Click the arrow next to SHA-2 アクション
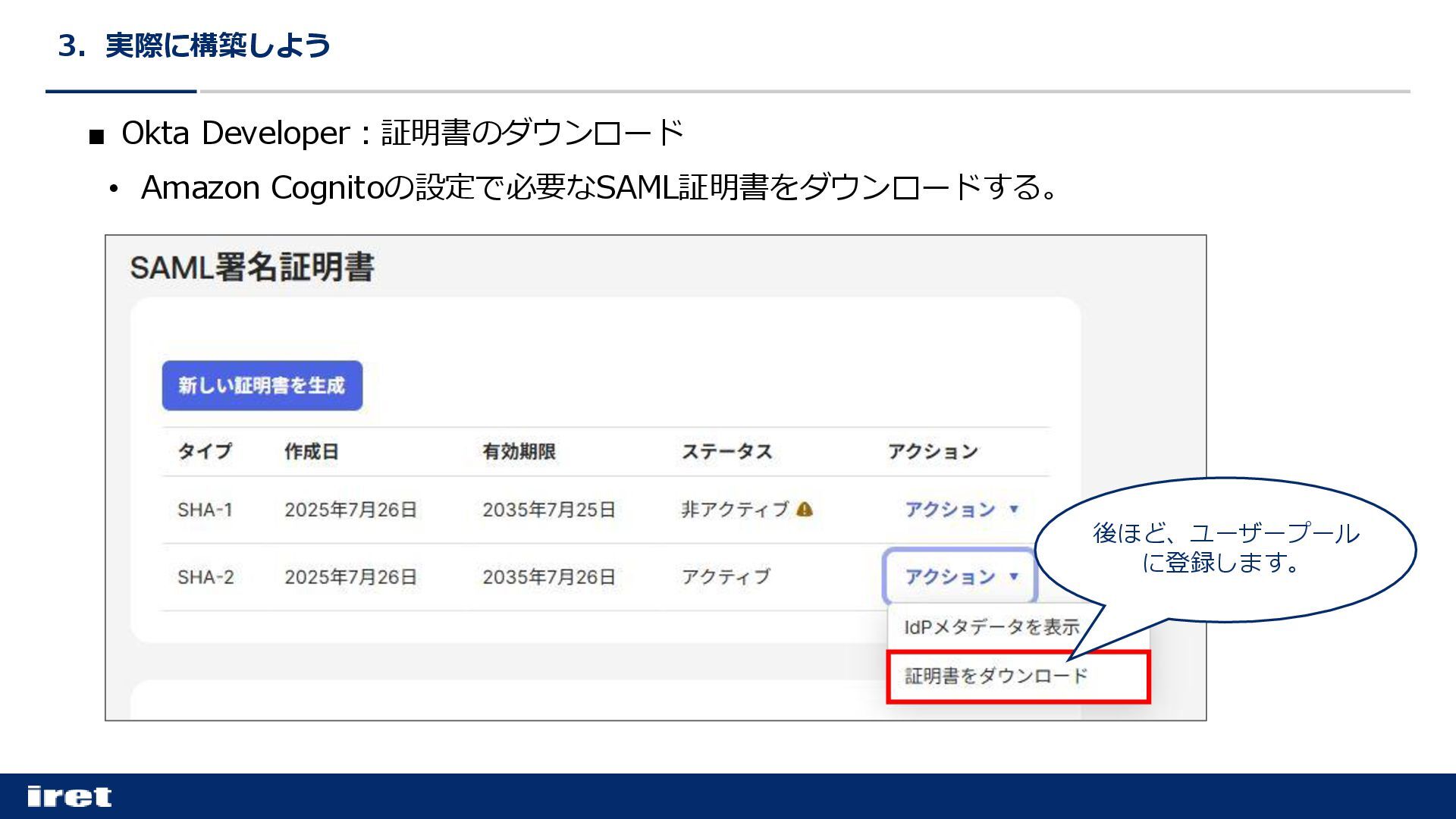This screenshot has height=819, width=1456. 1014,576
